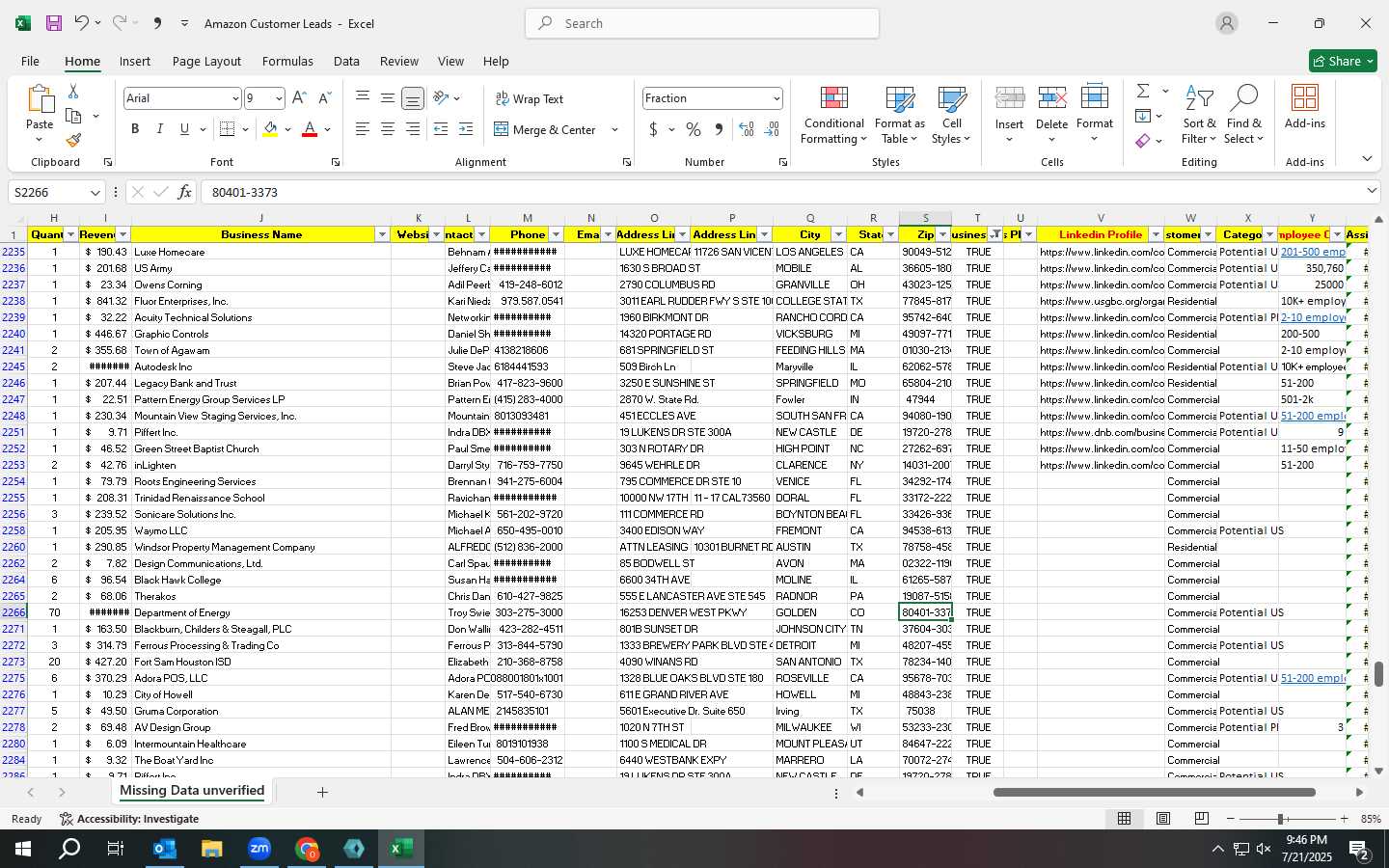This screenshot has height=868, width=1389.
Task: Toggle Align Left alignment
Action: [x=362, y=129]
